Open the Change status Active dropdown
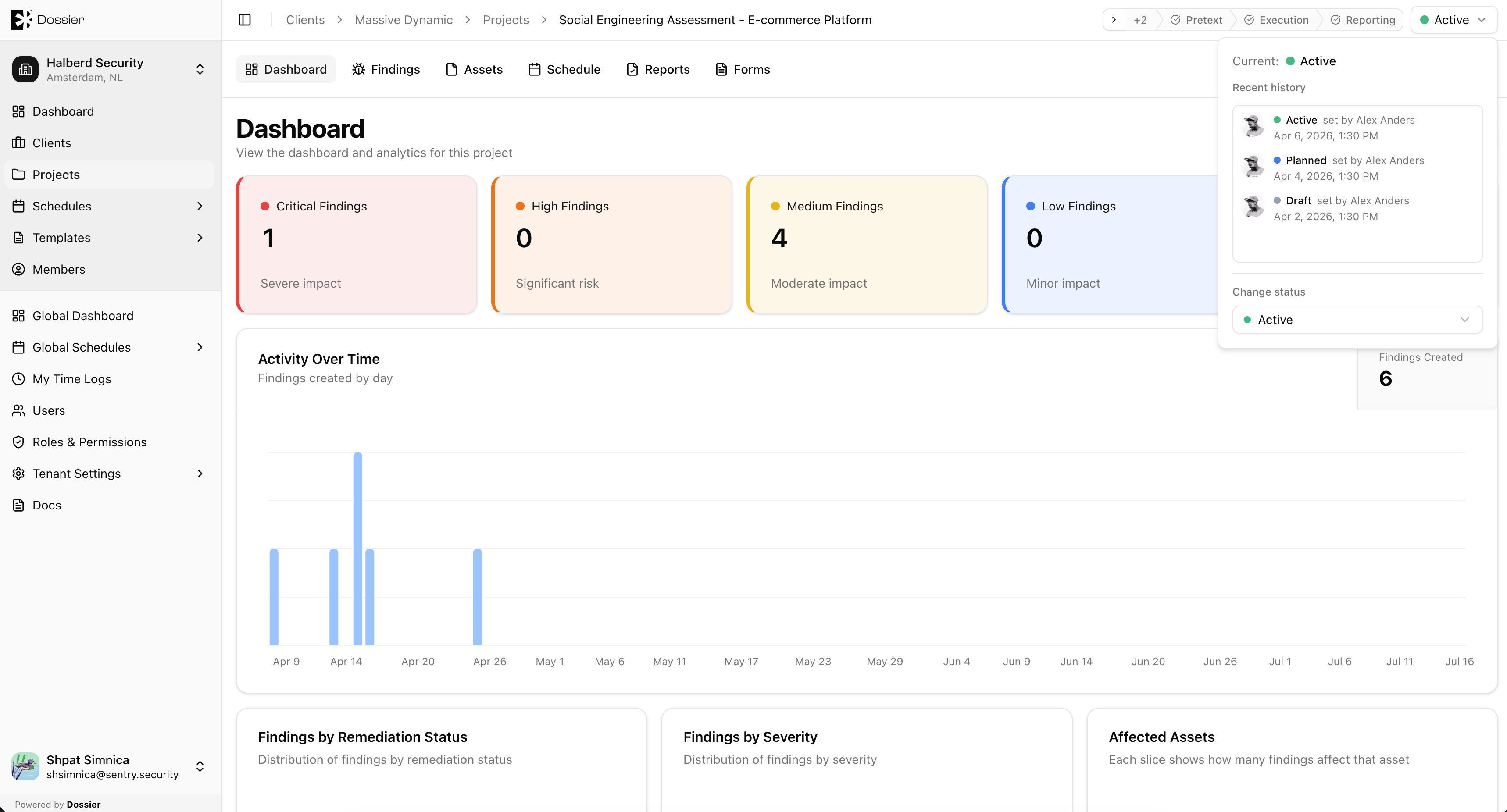1507x812 pixels. pyautogui.click(x=1357, y=320)
